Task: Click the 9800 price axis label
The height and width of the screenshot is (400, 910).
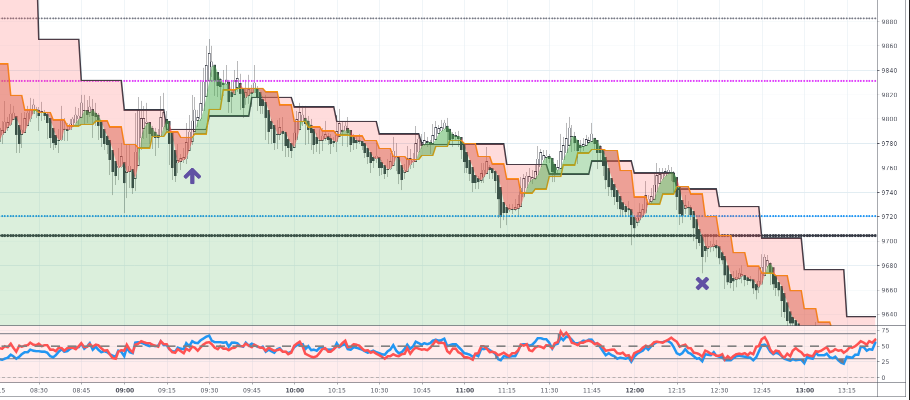Action: click(x=889, y=119)
